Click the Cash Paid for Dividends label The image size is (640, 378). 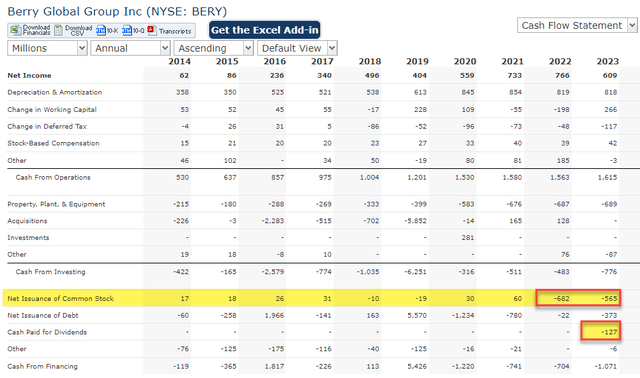click(x=47, y=332)
